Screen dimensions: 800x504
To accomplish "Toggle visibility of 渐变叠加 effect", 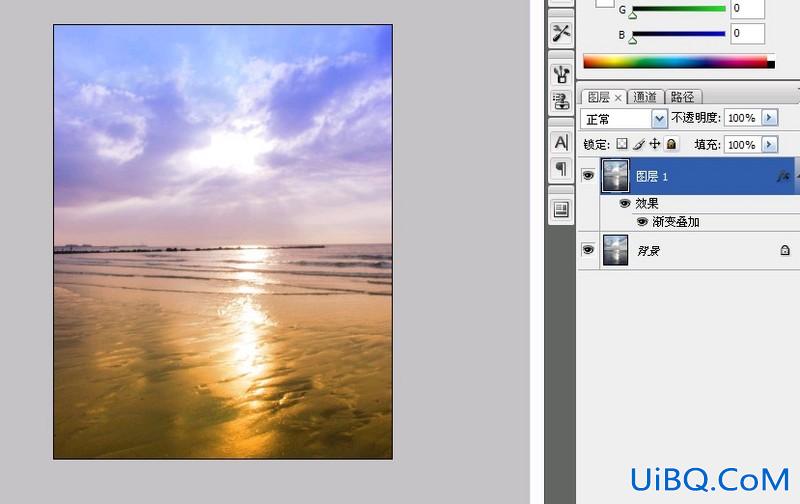I will pyautogui.click(x=642, y=222).
